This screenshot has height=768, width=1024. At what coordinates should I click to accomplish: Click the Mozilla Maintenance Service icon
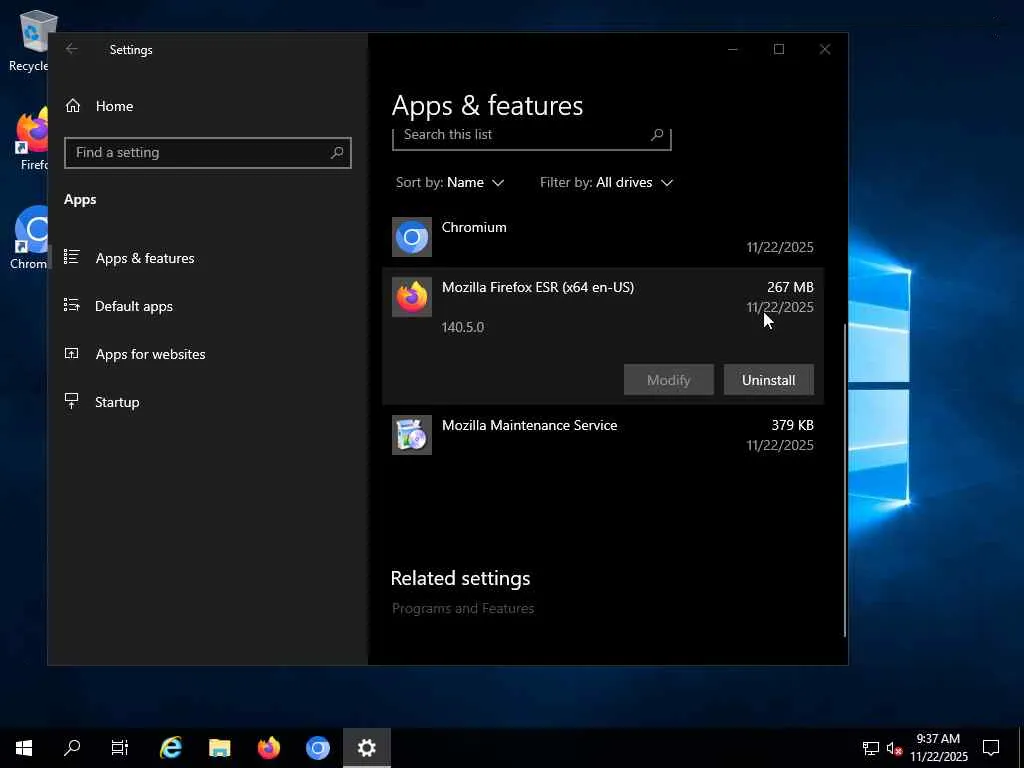tap(412, 435)
